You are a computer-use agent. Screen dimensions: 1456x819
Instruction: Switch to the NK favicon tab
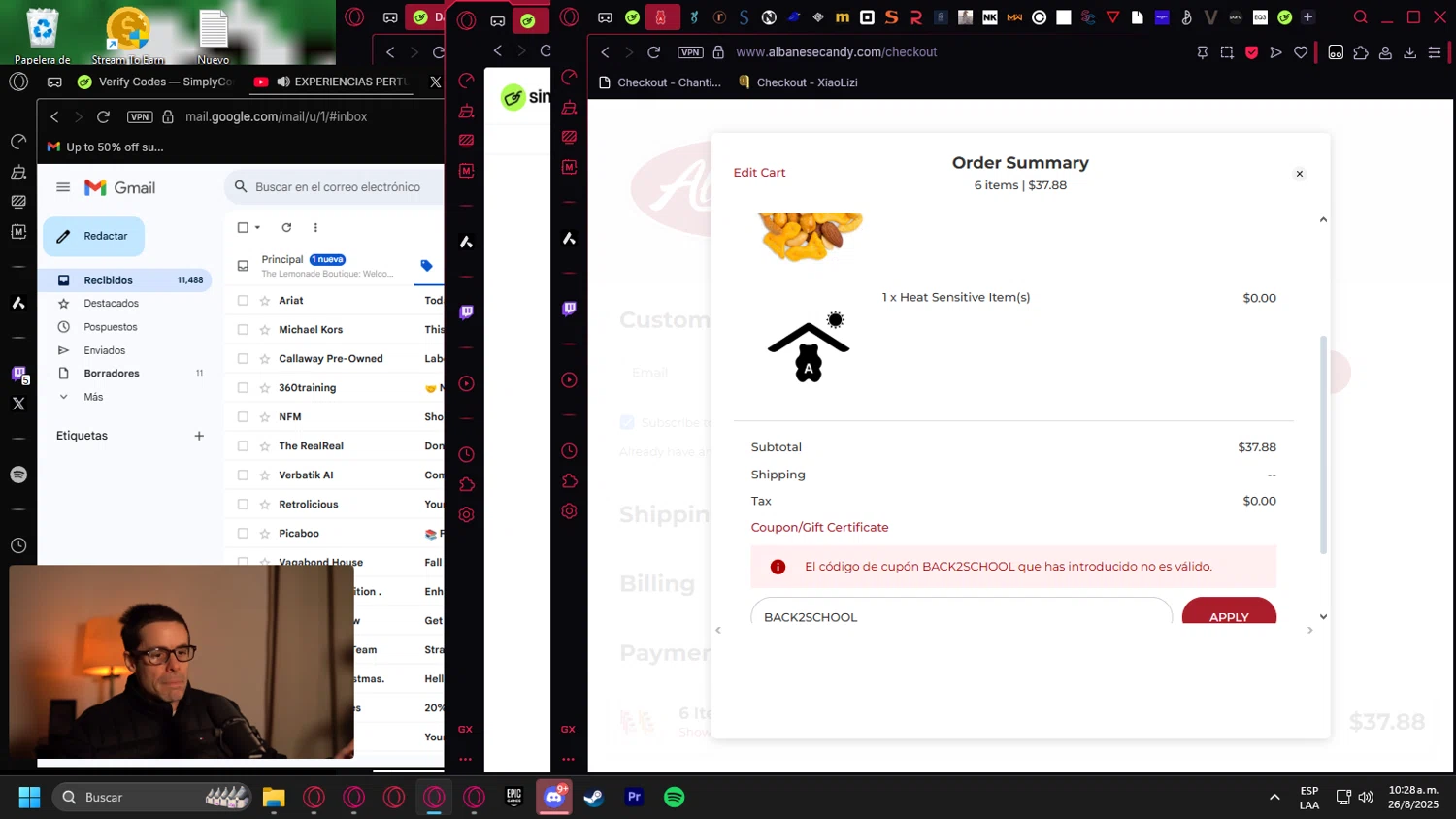[990, 17]
